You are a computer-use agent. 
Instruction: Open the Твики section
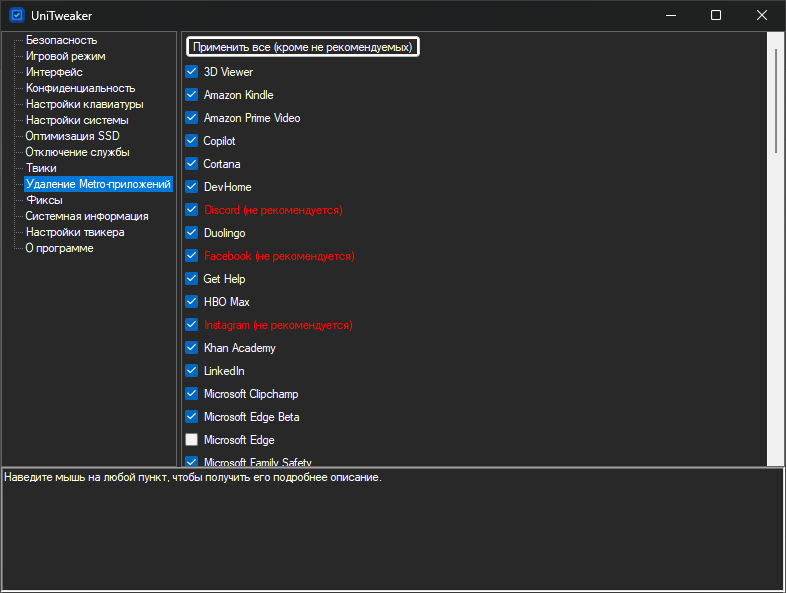pyautogui.click(x=41, y=168)
